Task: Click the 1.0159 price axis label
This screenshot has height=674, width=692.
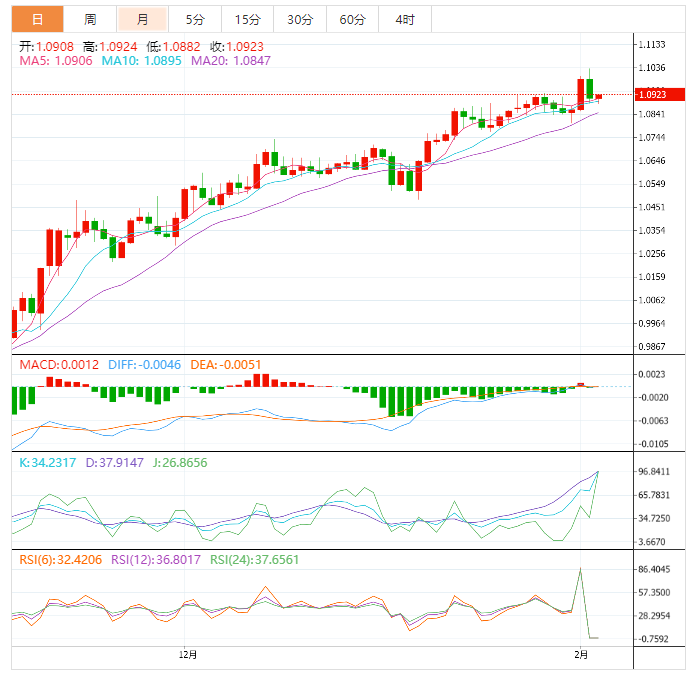Action: coord(652,277)
